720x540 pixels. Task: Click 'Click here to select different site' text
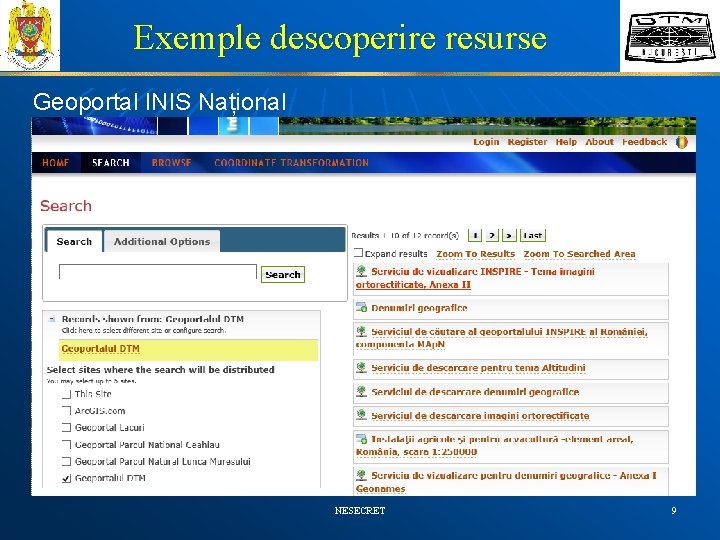(x=143, y=330)
